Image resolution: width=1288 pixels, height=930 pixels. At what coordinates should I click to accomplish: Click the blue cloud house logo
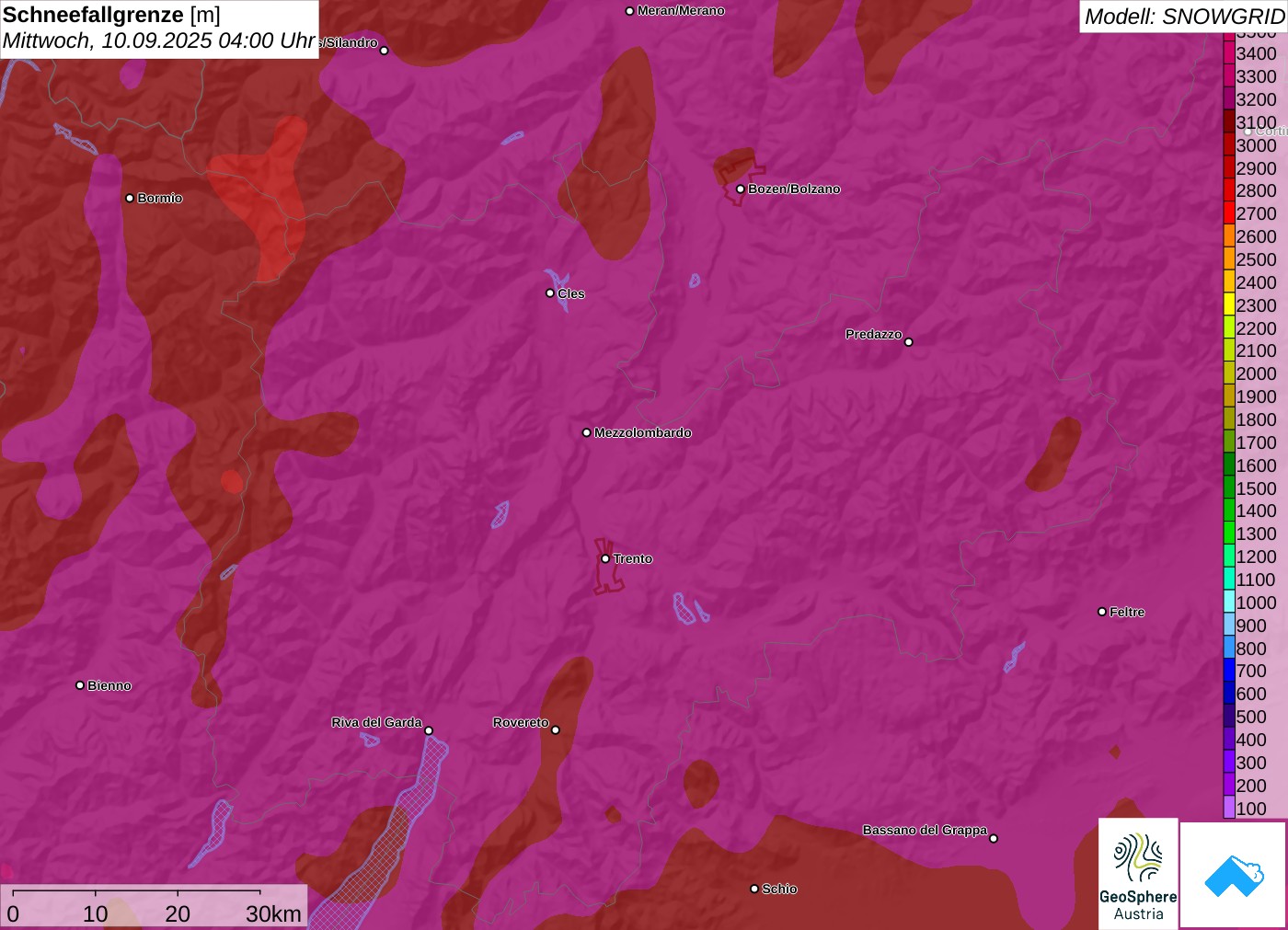pos(1234,875)
